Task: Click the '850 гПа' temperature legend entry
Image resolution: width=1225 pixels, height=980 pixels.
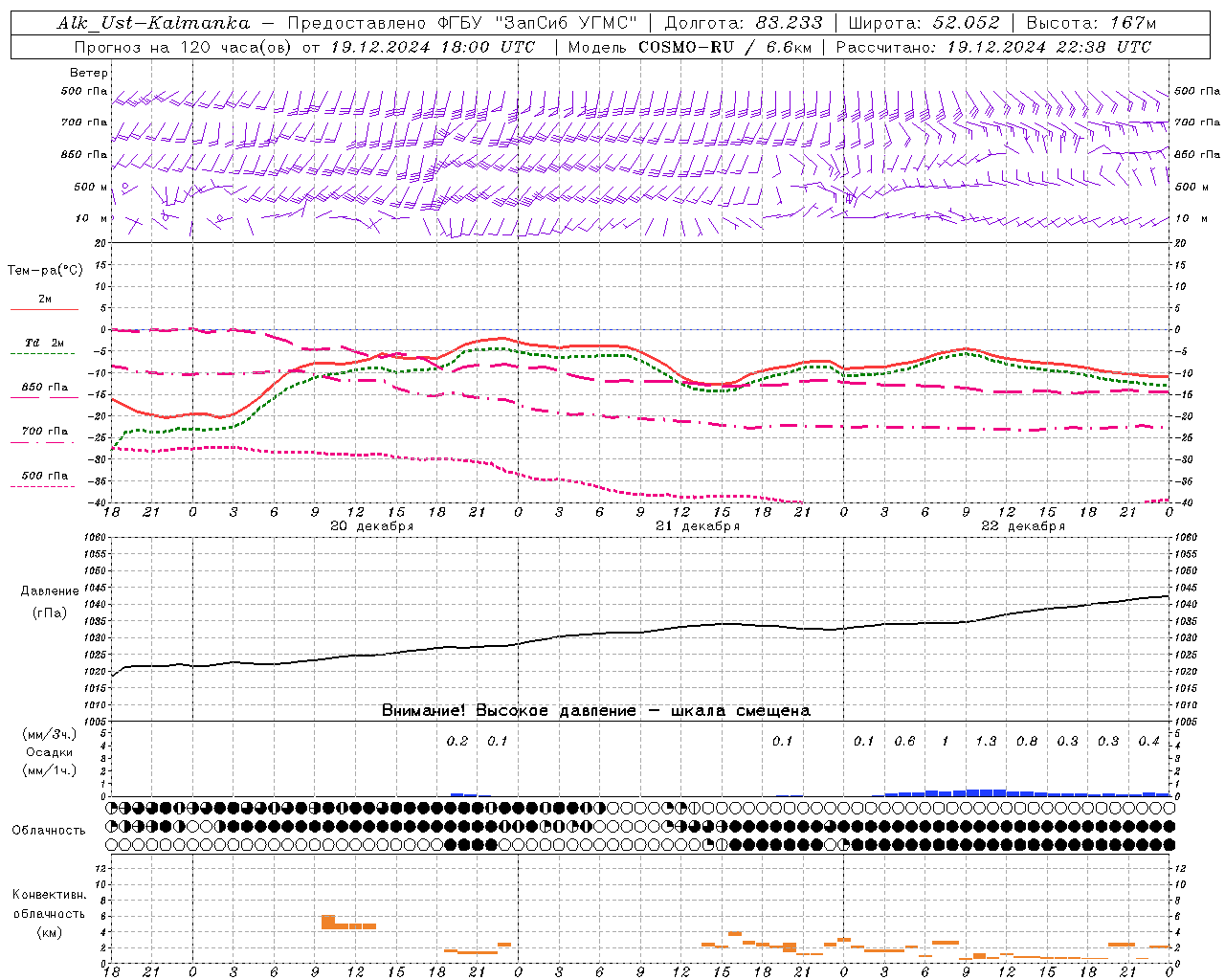Action: click(x=45, y=388)
